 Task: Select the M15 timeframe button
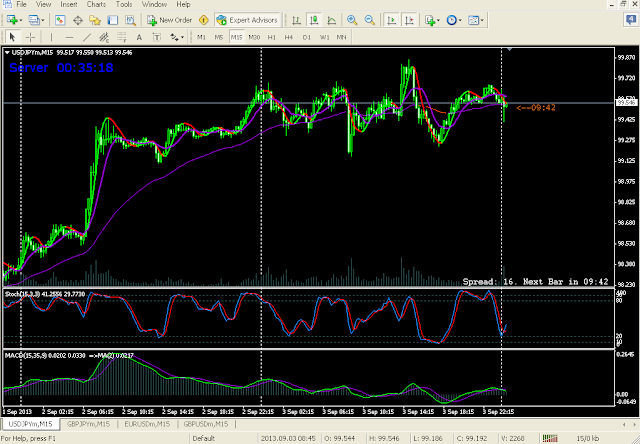point(236,37)
